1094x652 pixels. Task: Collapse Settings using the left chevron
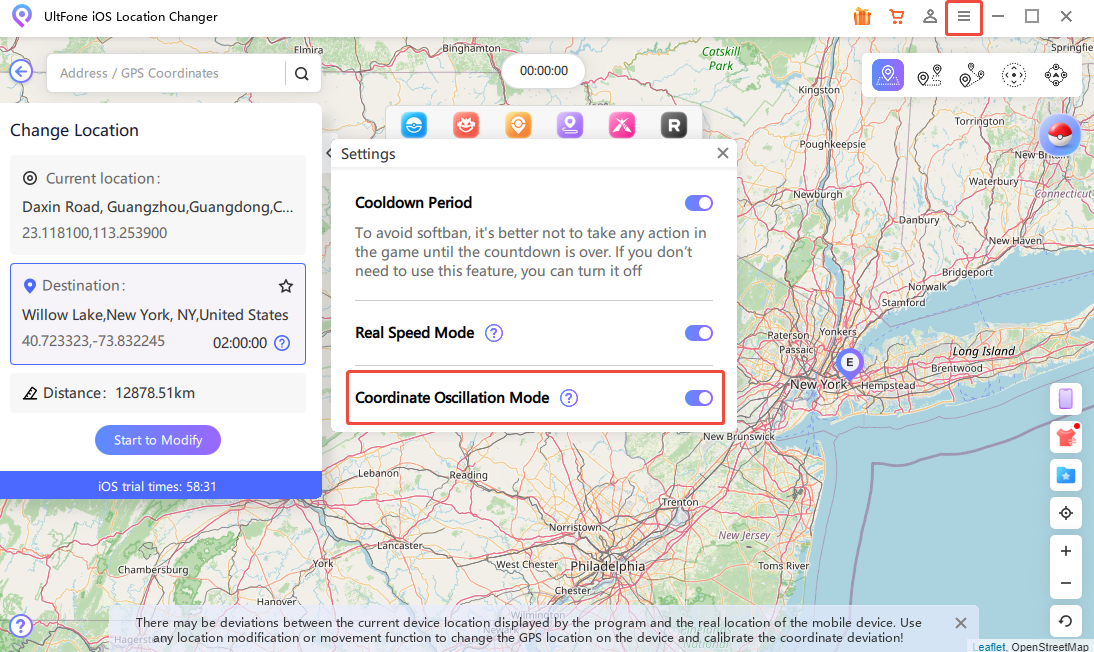(329, 153)
